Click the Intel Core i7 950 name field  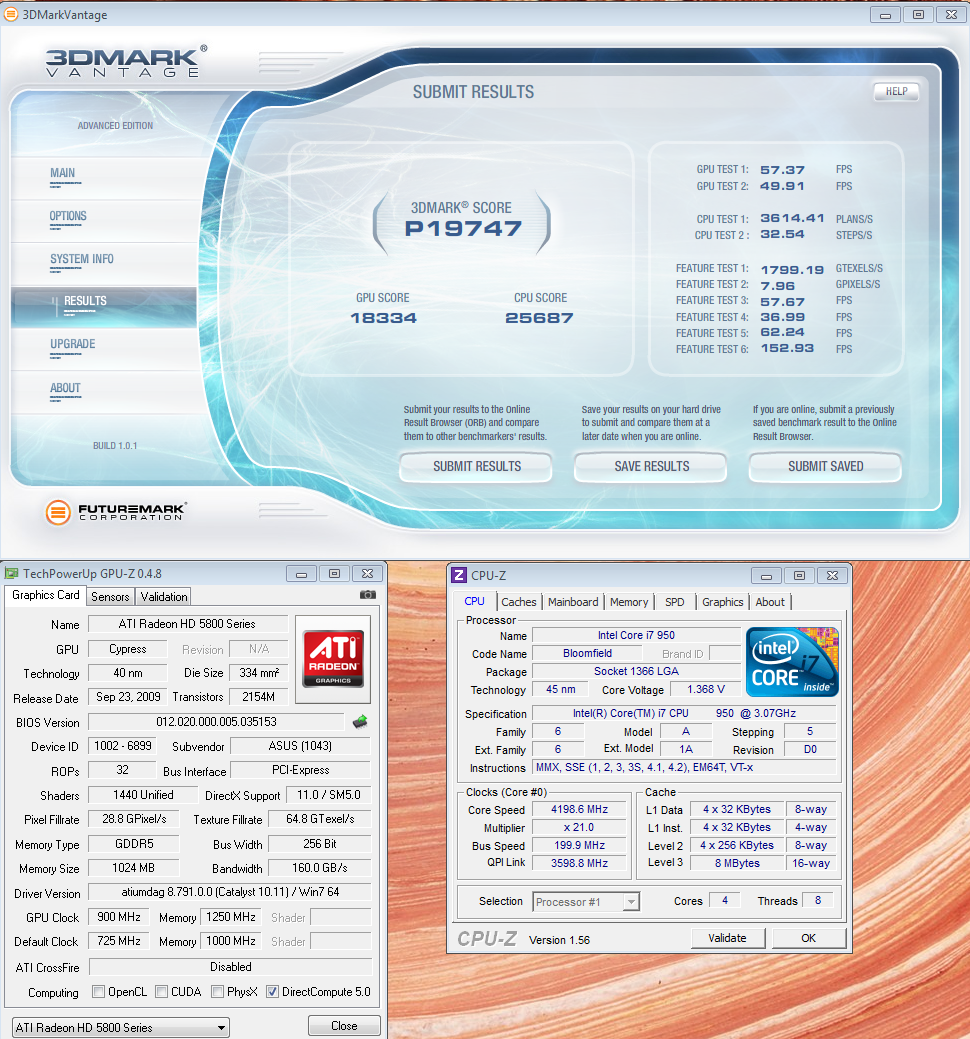click(x=636, y=635)
